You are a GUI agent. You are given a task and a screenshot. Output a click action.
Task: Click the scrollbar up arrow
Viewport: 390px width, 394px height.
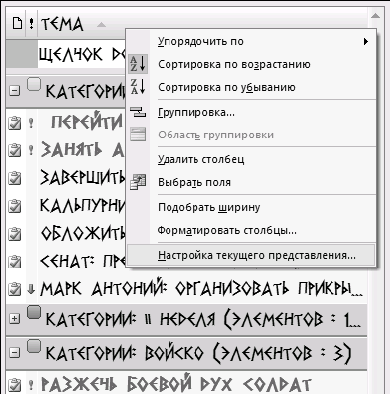coord(376,16)
